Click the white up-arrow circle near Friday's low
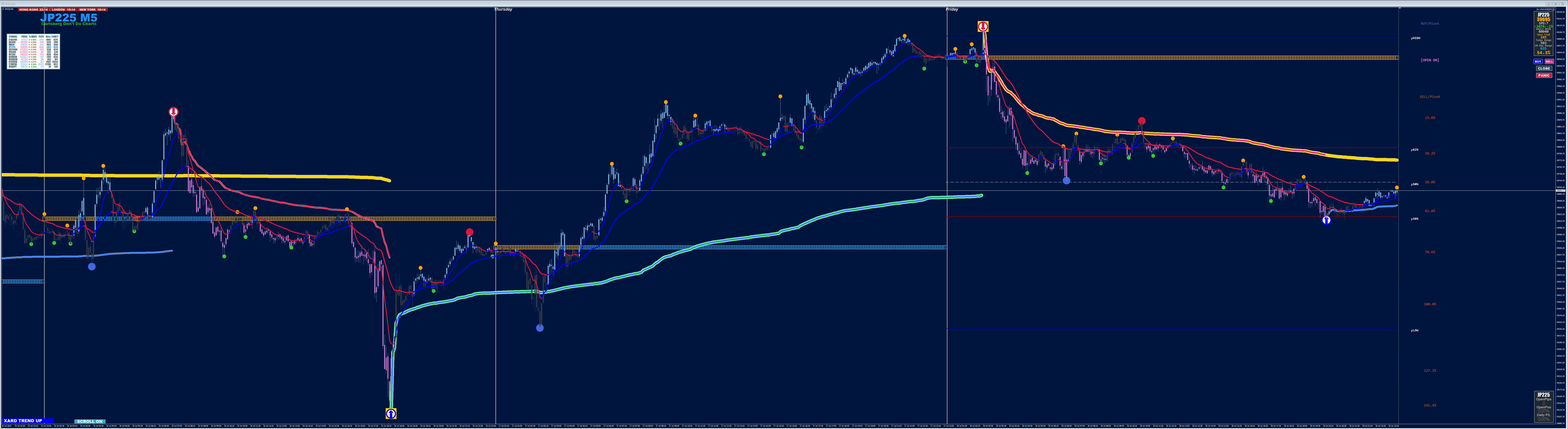 tap(1326, 220)
